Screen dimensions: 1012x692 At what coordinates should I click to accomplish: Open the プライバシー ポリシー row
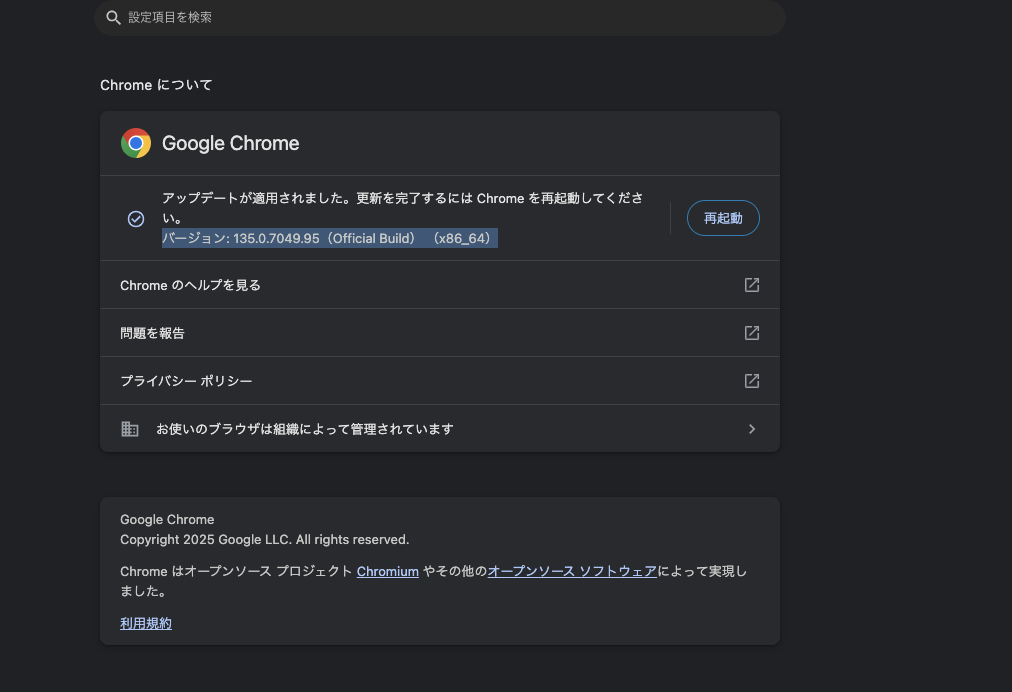point(440,380)
